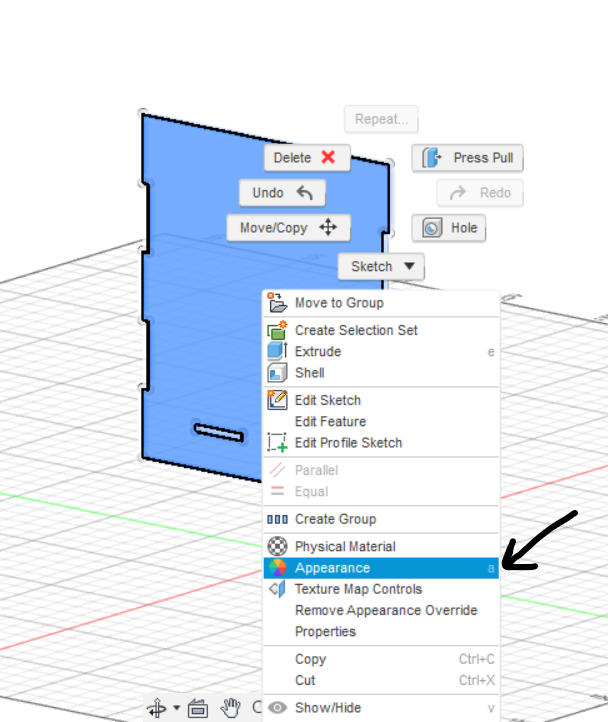Click the Move/Copy cross-arrows icon
The image size is (608, 722).
(x=328, y=227)
